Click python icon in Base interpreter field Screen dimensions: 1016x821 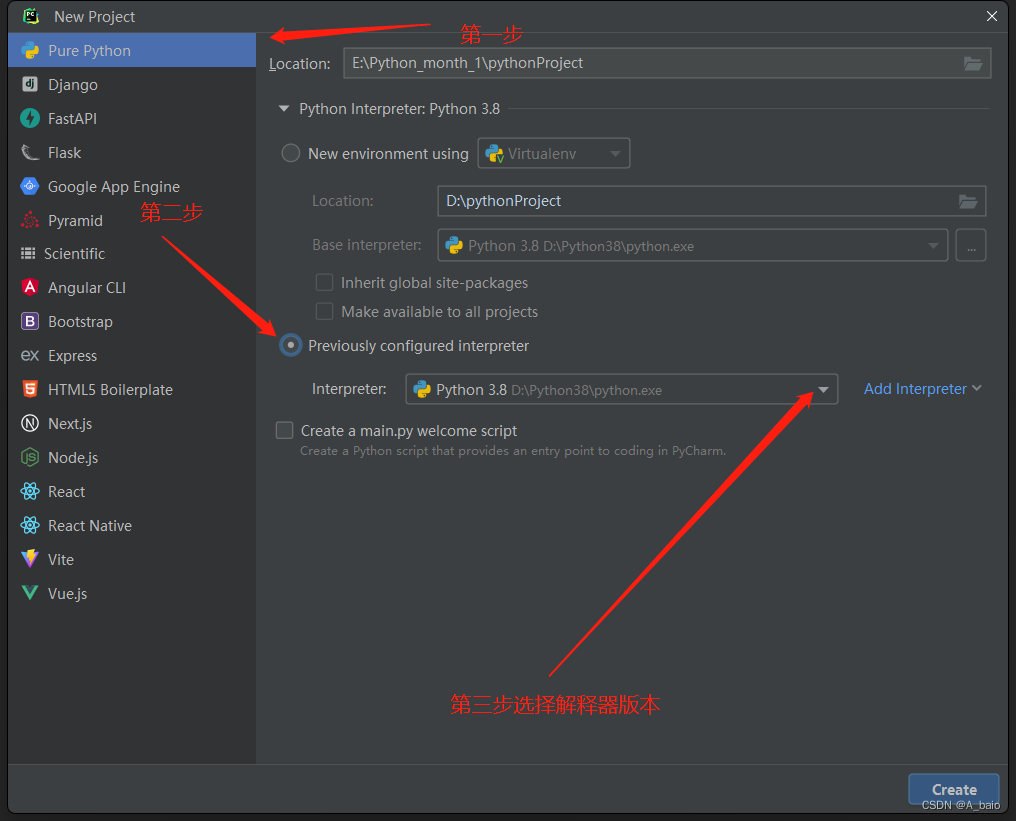tap(454, 246)
